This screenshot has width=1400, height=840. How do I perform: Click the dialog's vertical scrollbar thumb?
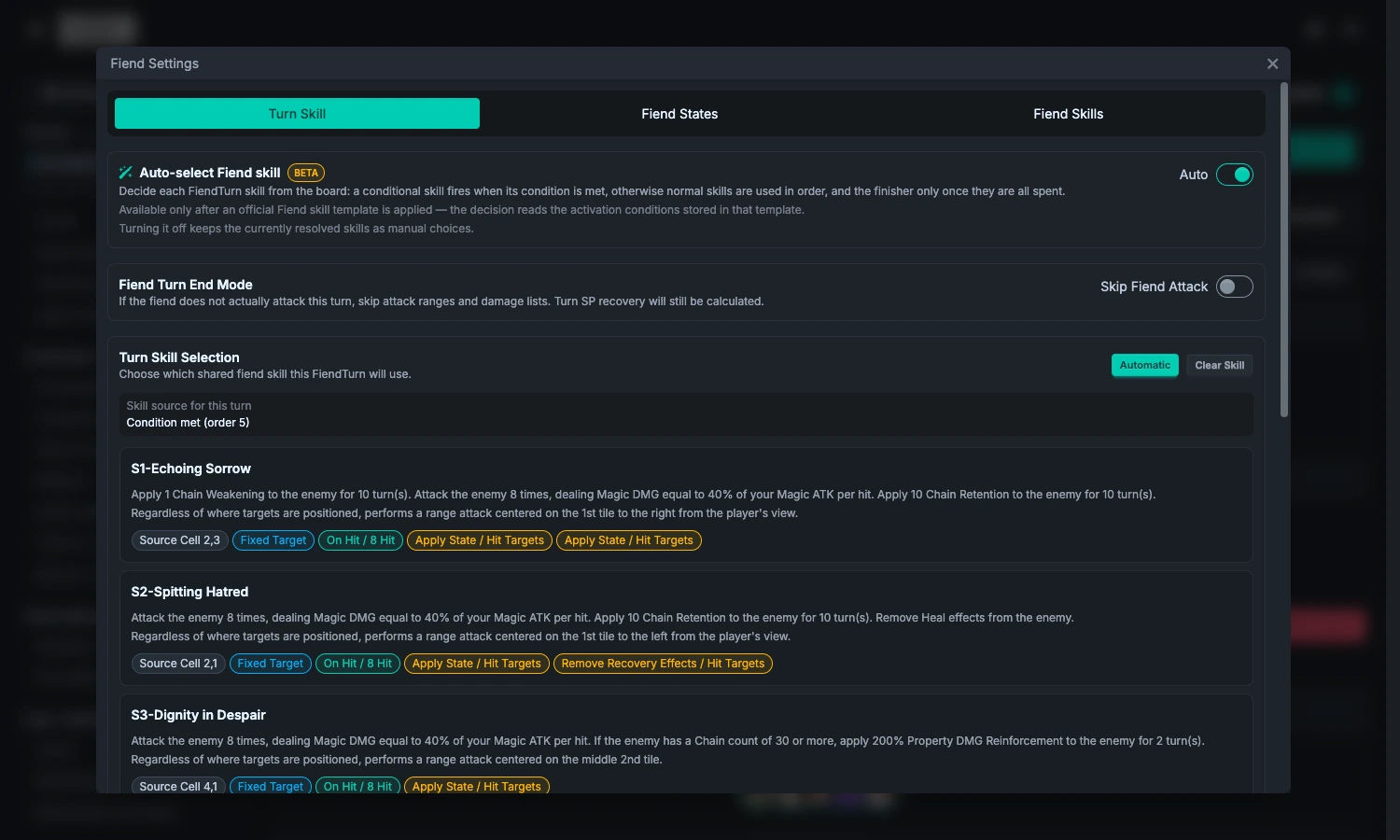coord(1284,250)
